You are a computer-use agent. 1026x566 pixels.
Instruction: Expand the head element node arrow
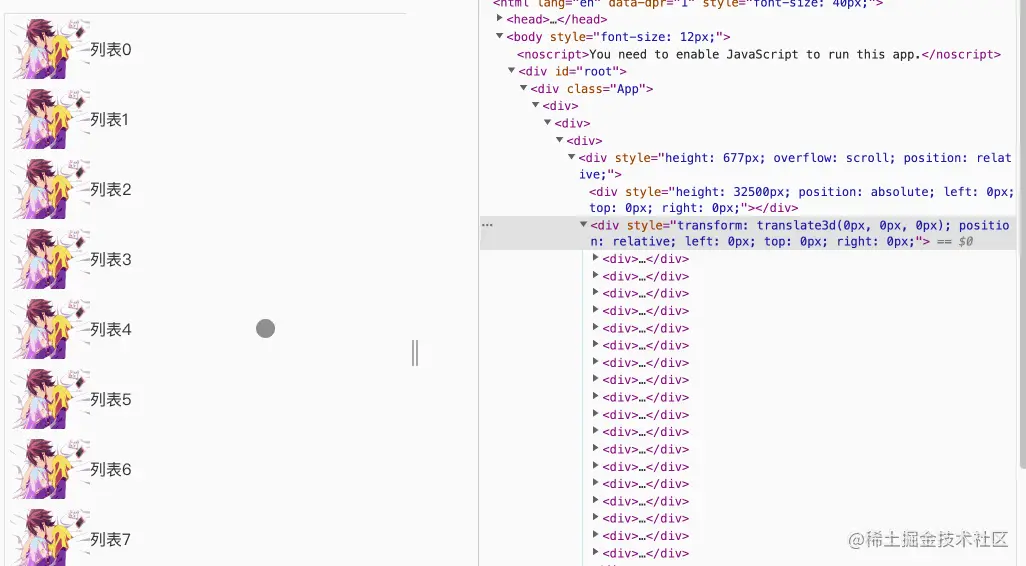499,19
